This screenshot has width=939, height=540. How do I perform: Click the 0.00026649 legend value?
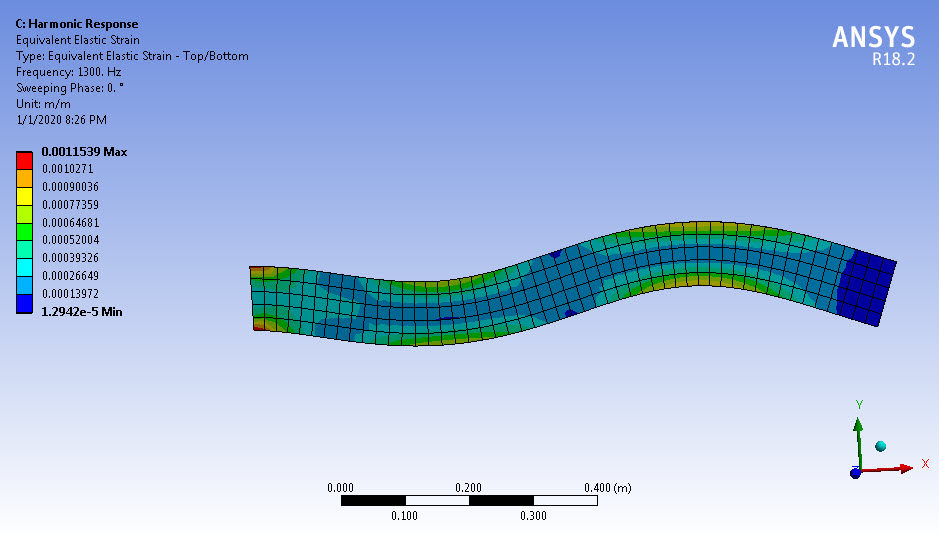(x=70, y=276)
